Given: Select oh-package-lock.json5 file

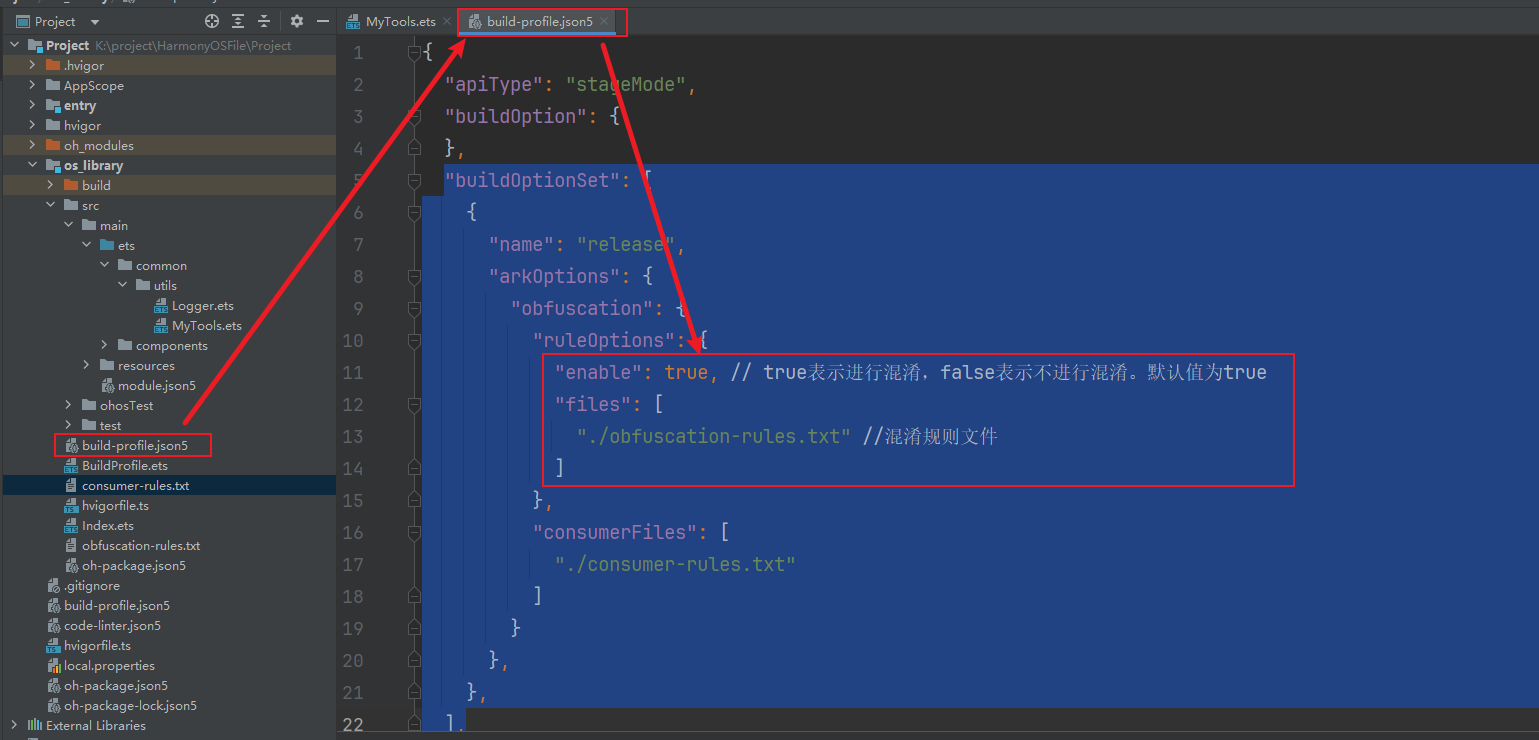Looking at the screenshot, I should 130,705.
